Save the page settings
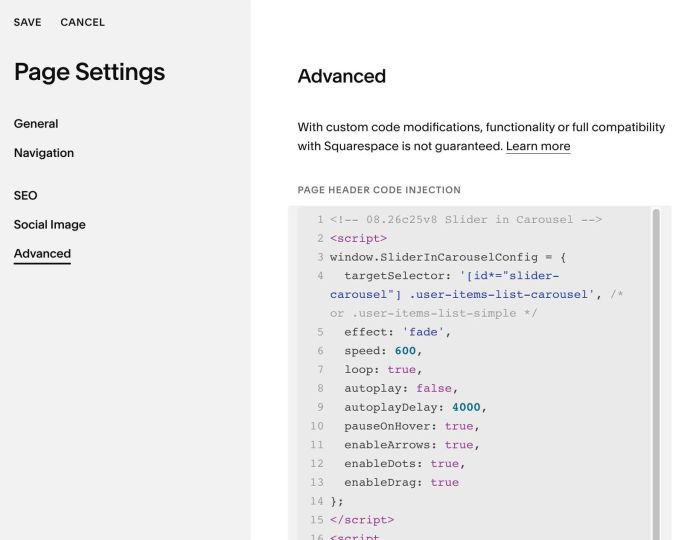Screen dimensions: 700x540 coord(27,22)
